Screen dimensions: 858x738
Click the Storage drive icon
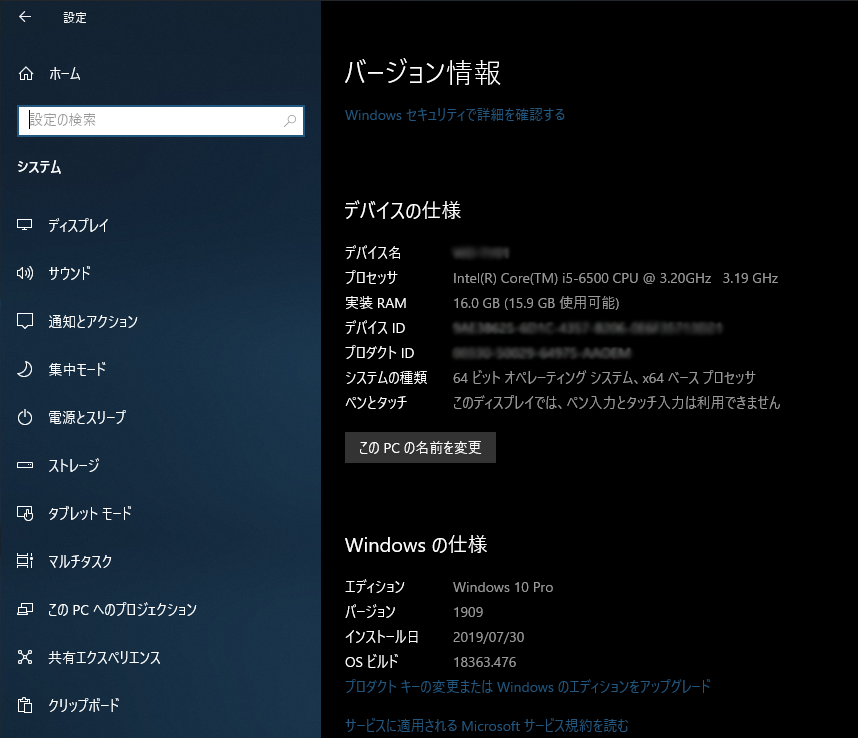click(x=25, y=465)
